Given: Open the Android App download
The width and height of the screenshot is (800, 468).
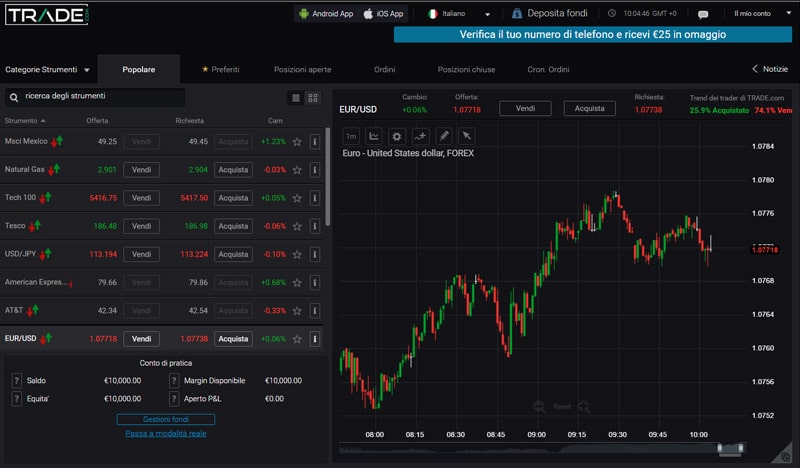Looking at the screenshot, I should [x=326, y=14].
